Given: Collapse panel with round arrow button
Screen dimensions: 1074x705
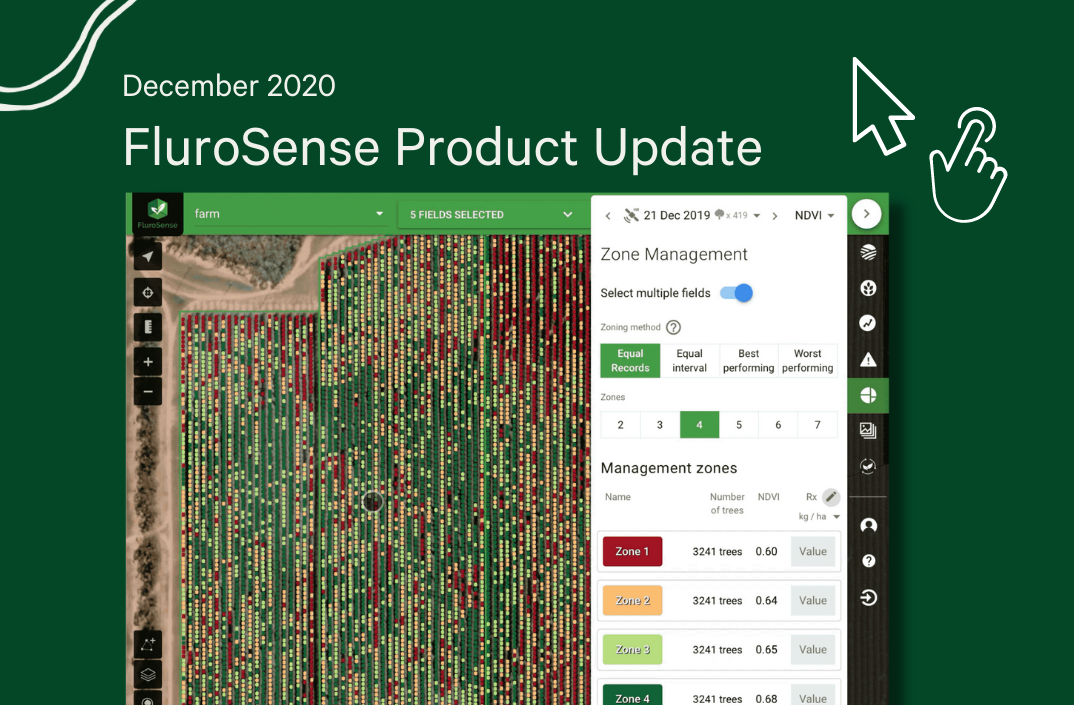Looking at the screenshot, I should pos(866,214).
